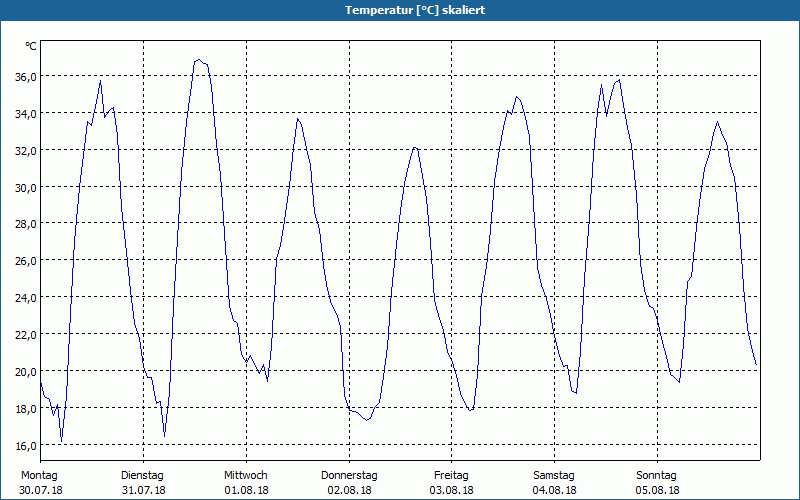Click the date 30.07.18

[x=41, y=490]
